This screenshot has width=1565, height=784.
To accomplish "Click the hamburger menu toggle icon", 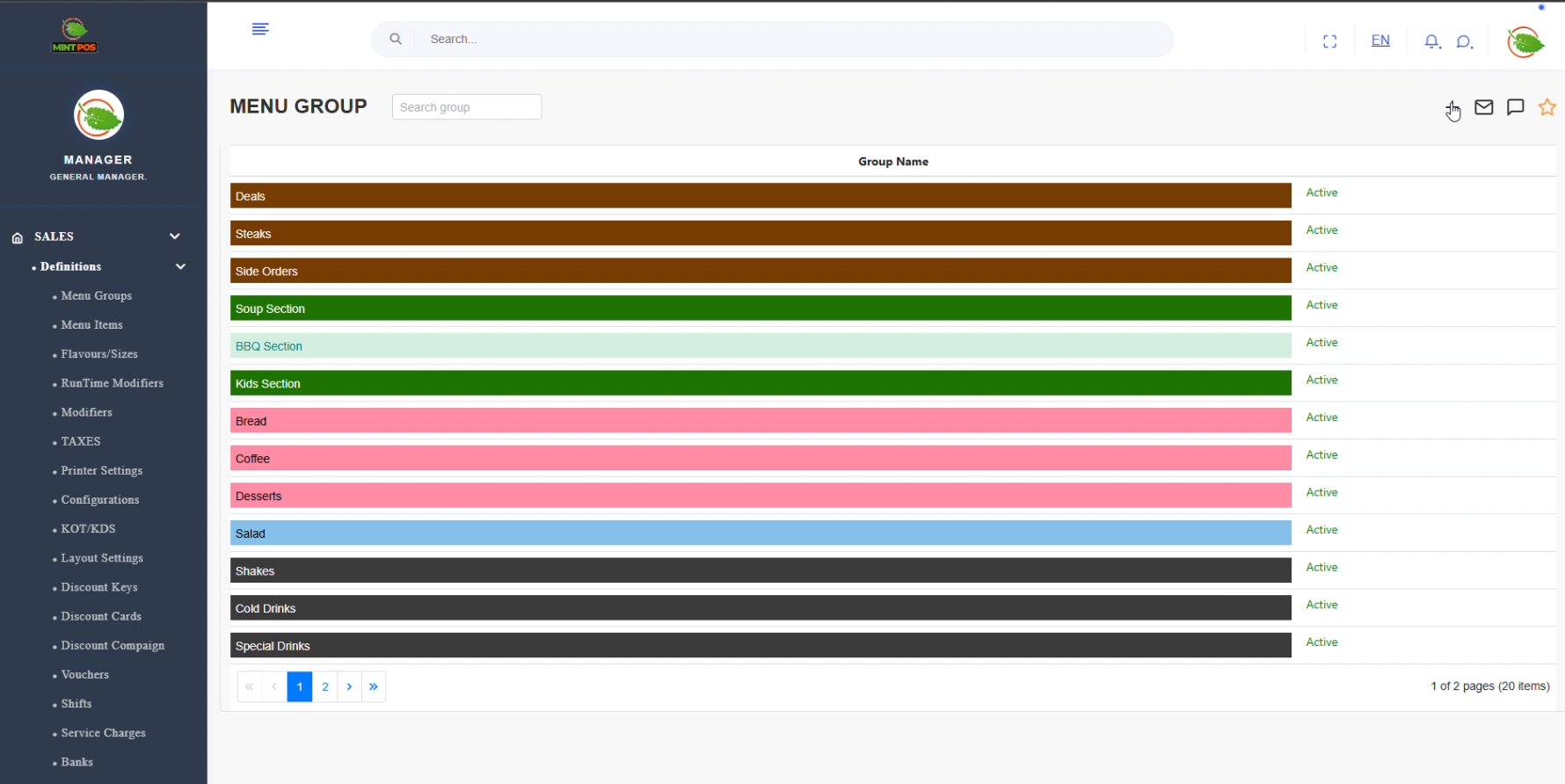I will click(260, 29).
